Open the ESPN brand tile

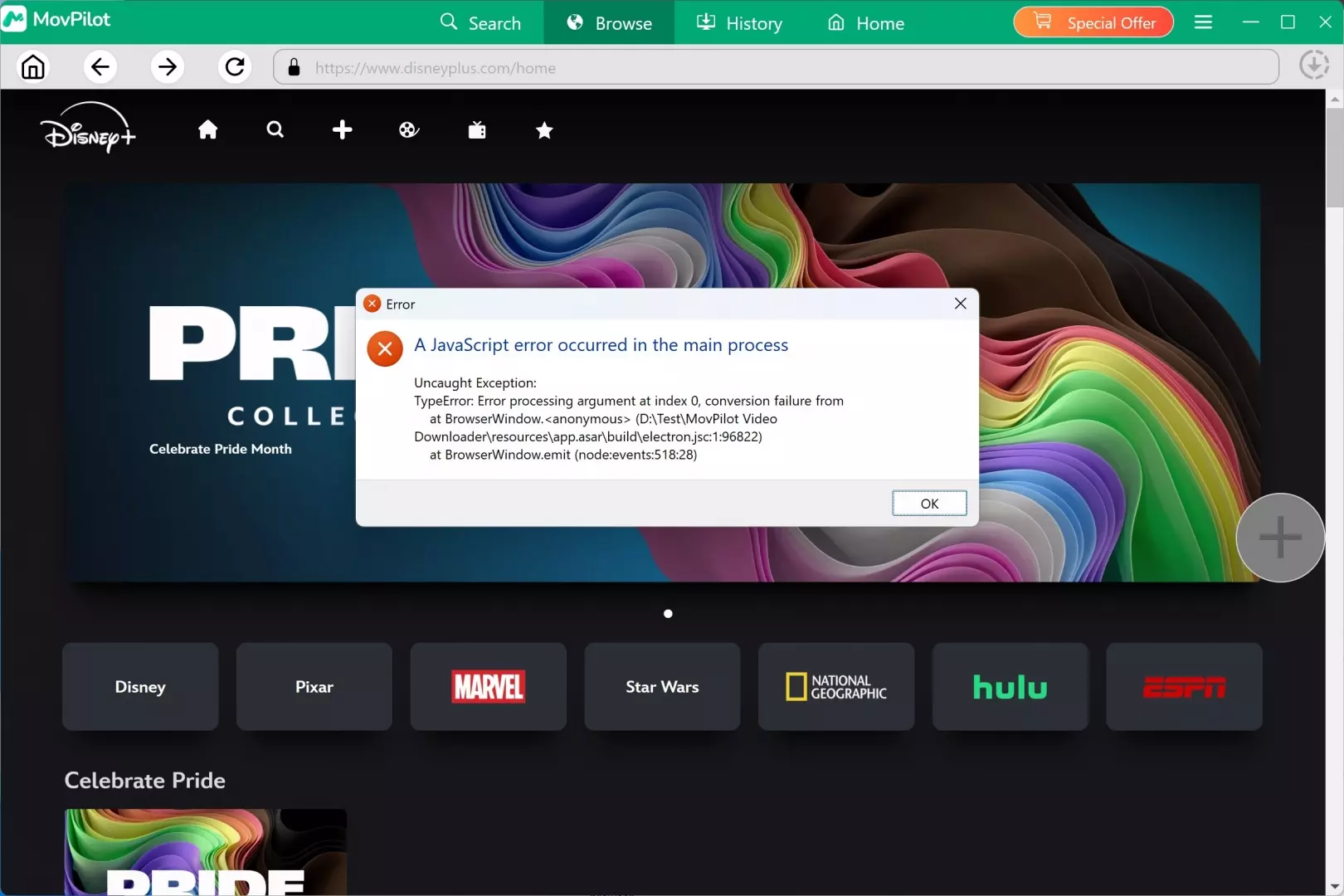[1184, 687]
